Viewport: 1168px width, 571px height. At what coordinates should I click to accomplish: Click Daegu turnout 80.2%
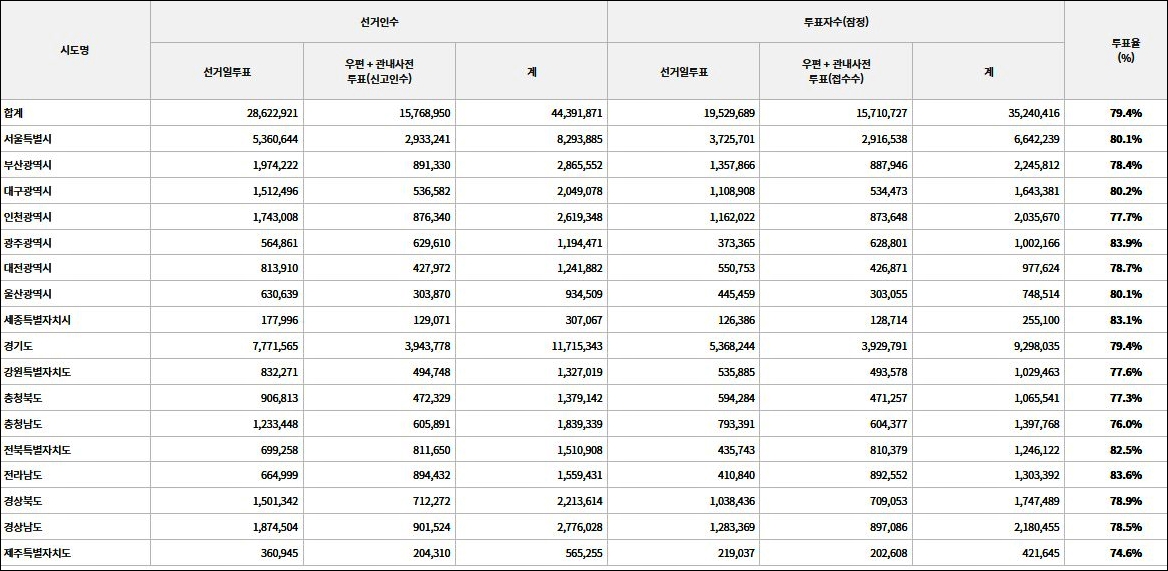[1126, 191]
